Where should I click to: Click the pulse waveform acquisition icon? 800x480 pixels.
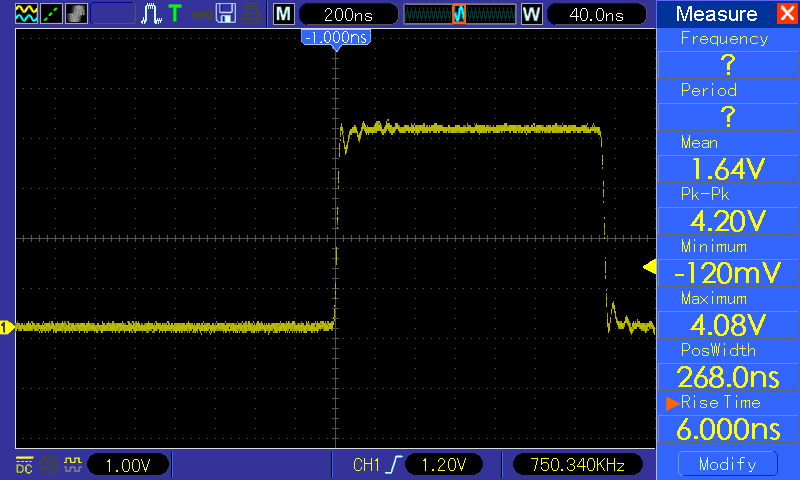151,14
